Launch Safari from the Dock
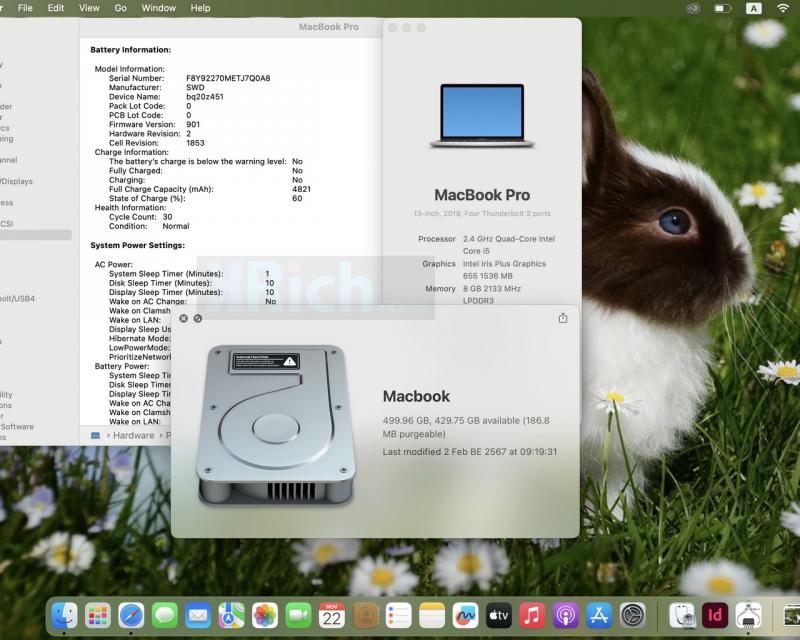This screenshot has height=640, width=800. coord(131,616)
